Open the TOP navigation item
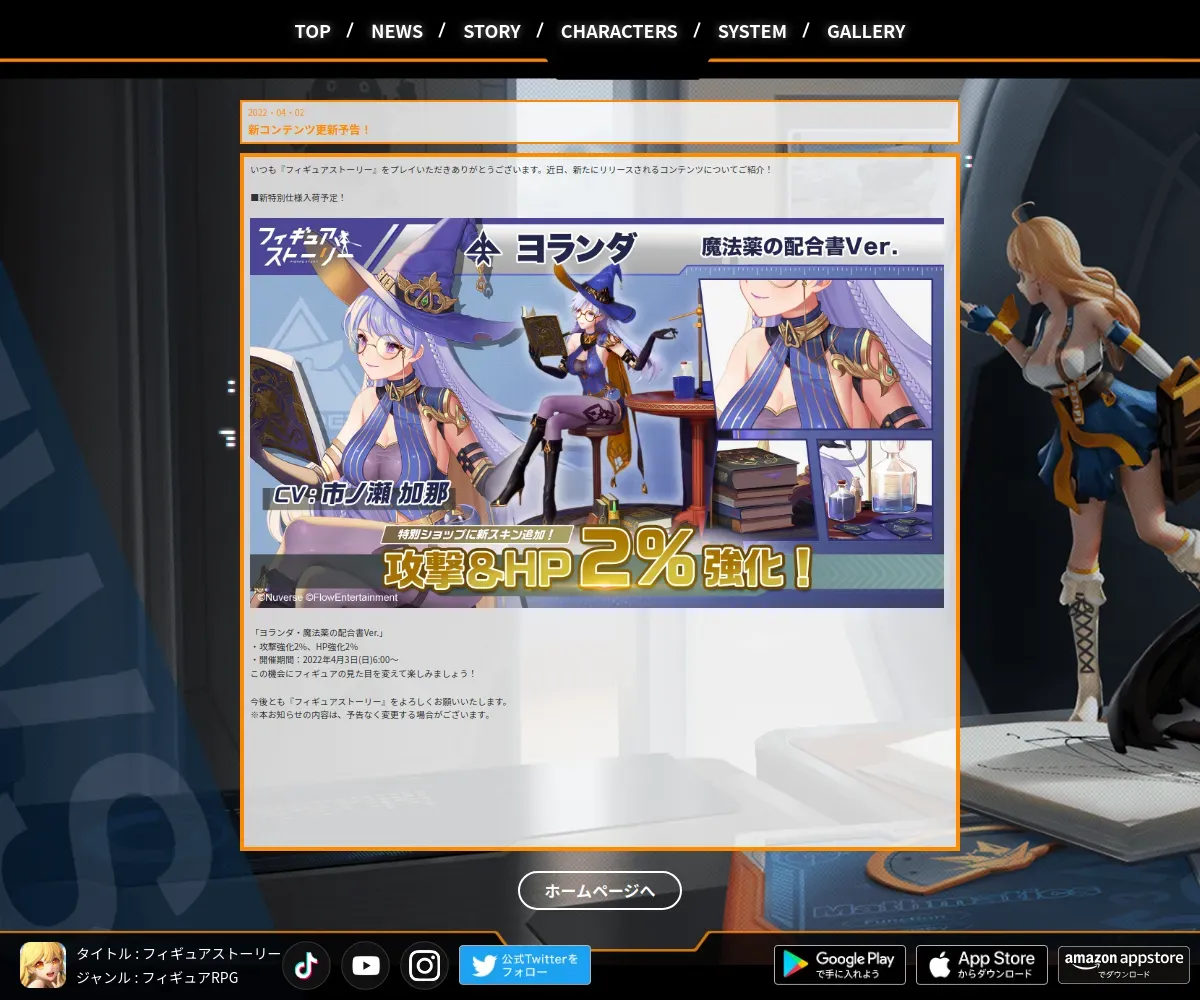This screenshot has height=1000, width=1200. (312, 31)
